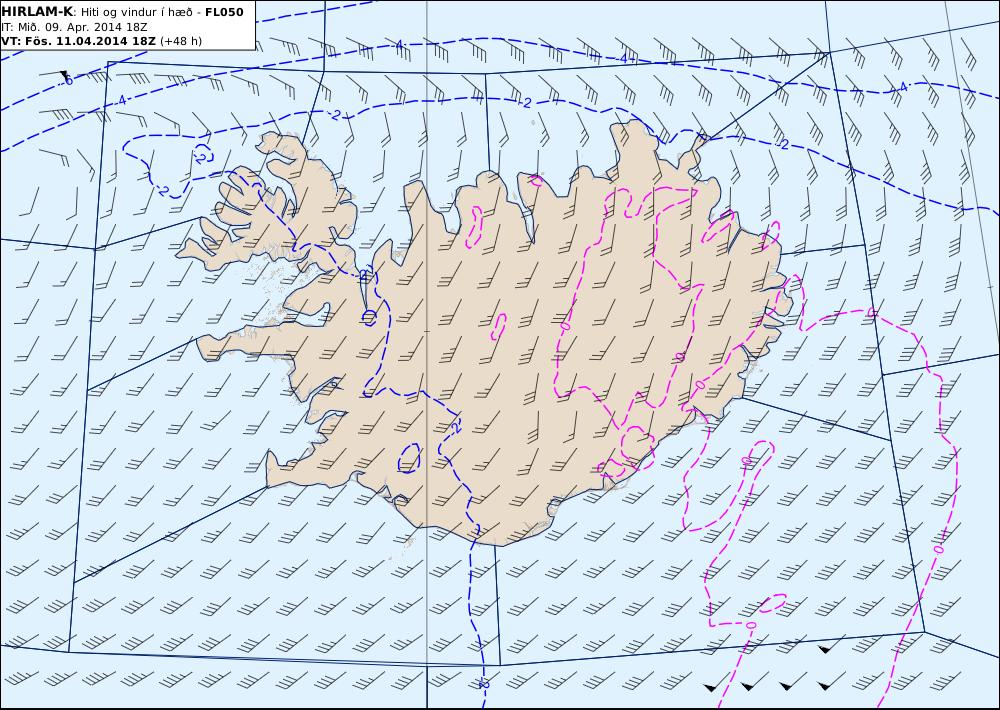Click the VT: Fös. 11.04.2014 18Z valid time

click(78, 41)
